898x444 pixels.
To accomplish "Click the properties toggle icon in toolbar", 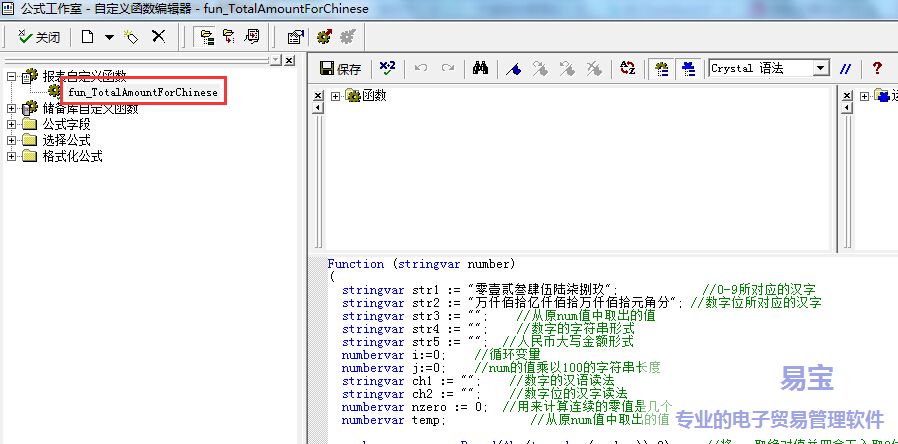I will point(295,37).
